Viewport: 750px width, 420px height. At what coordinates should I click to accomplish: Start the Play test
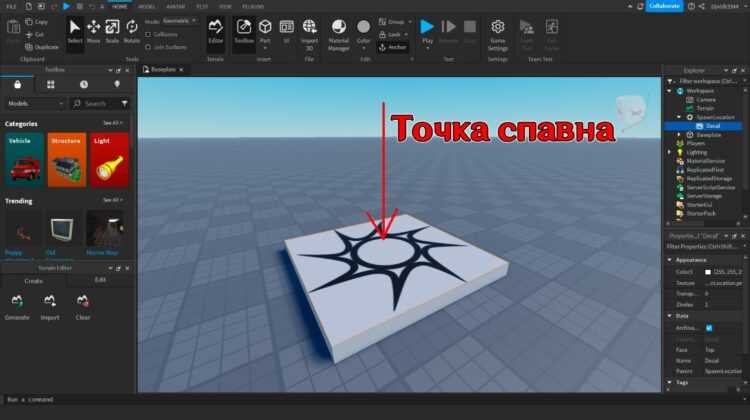[427, 27]
